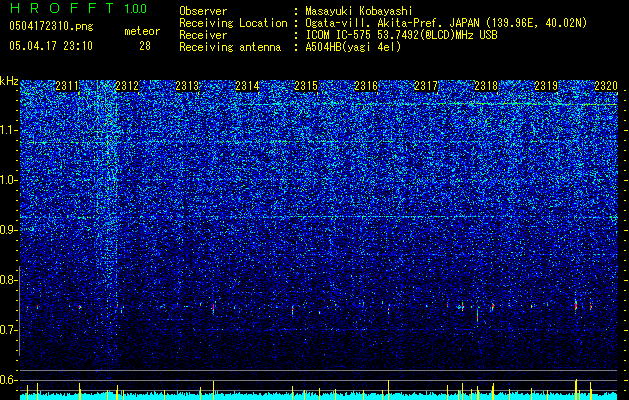Click the Receiving Location label
The image size is (629, 400).
tap(233, 23)
